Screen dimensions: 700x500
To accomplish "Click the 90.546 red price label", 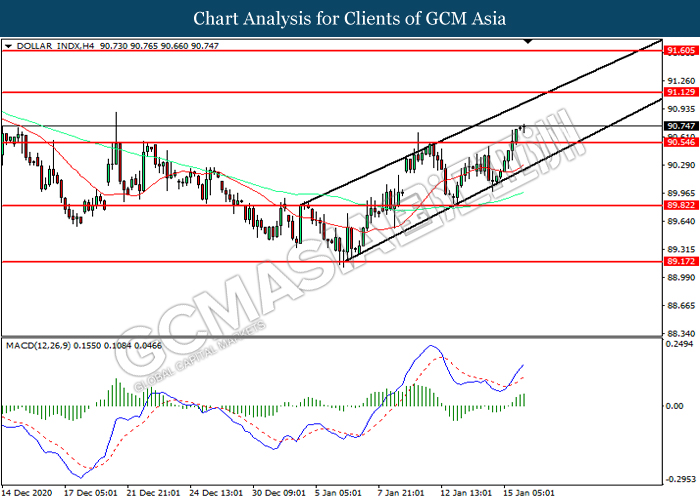I will pyautogui.click(x=680, y=143).
